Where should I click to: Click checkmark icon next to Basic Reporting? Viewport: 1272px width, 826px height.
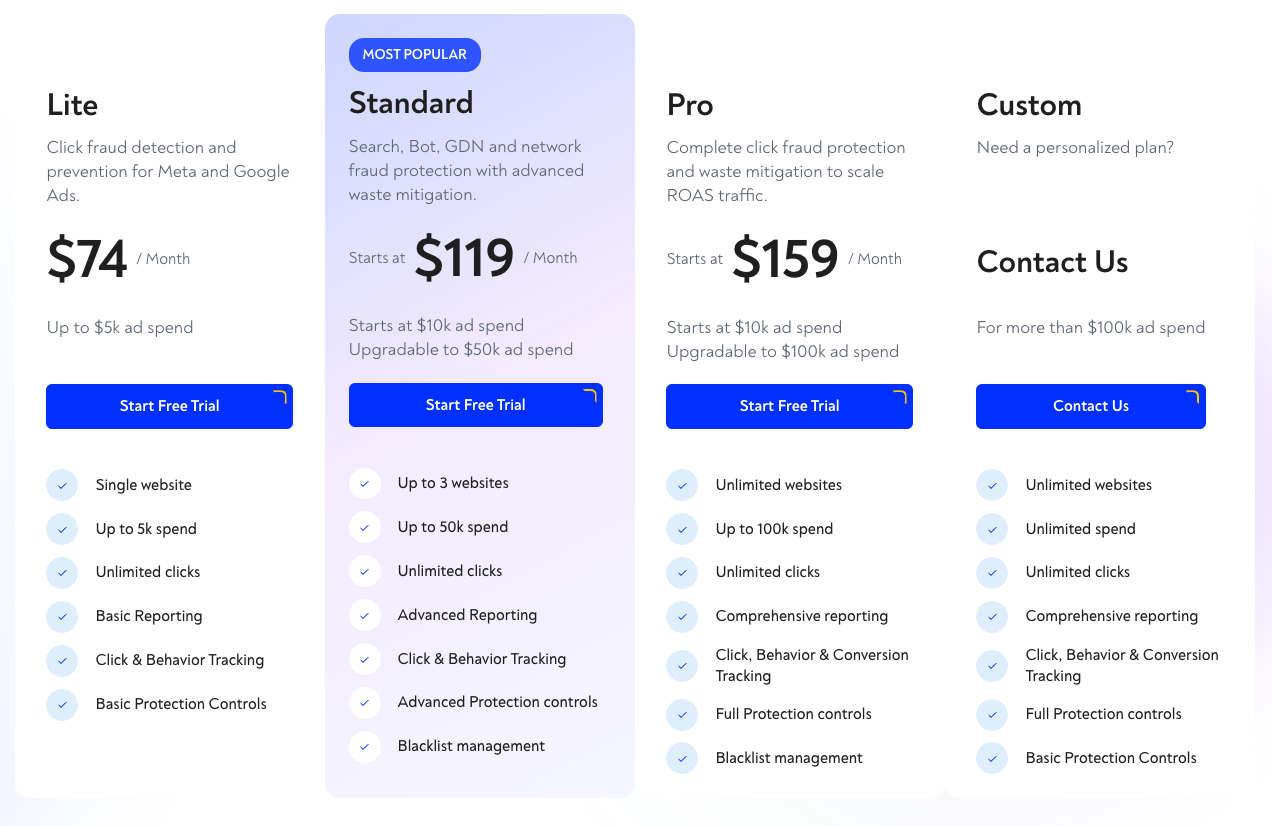coord(62,616)
